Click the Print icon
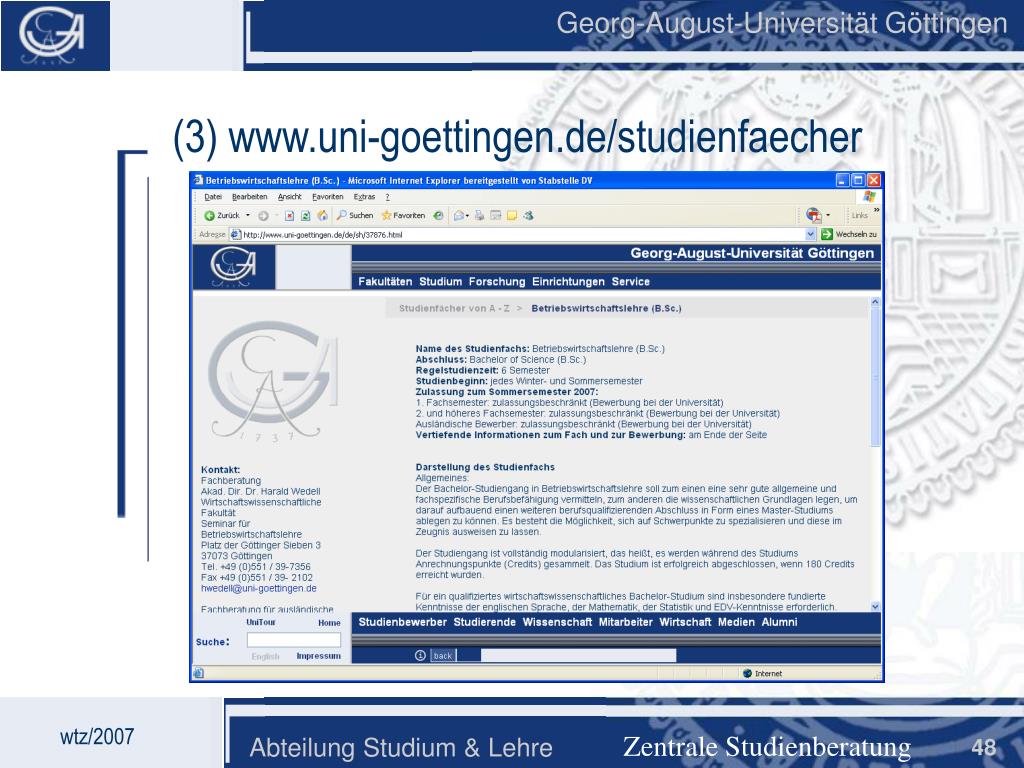The image size is (1024, 768). [479, 216]
